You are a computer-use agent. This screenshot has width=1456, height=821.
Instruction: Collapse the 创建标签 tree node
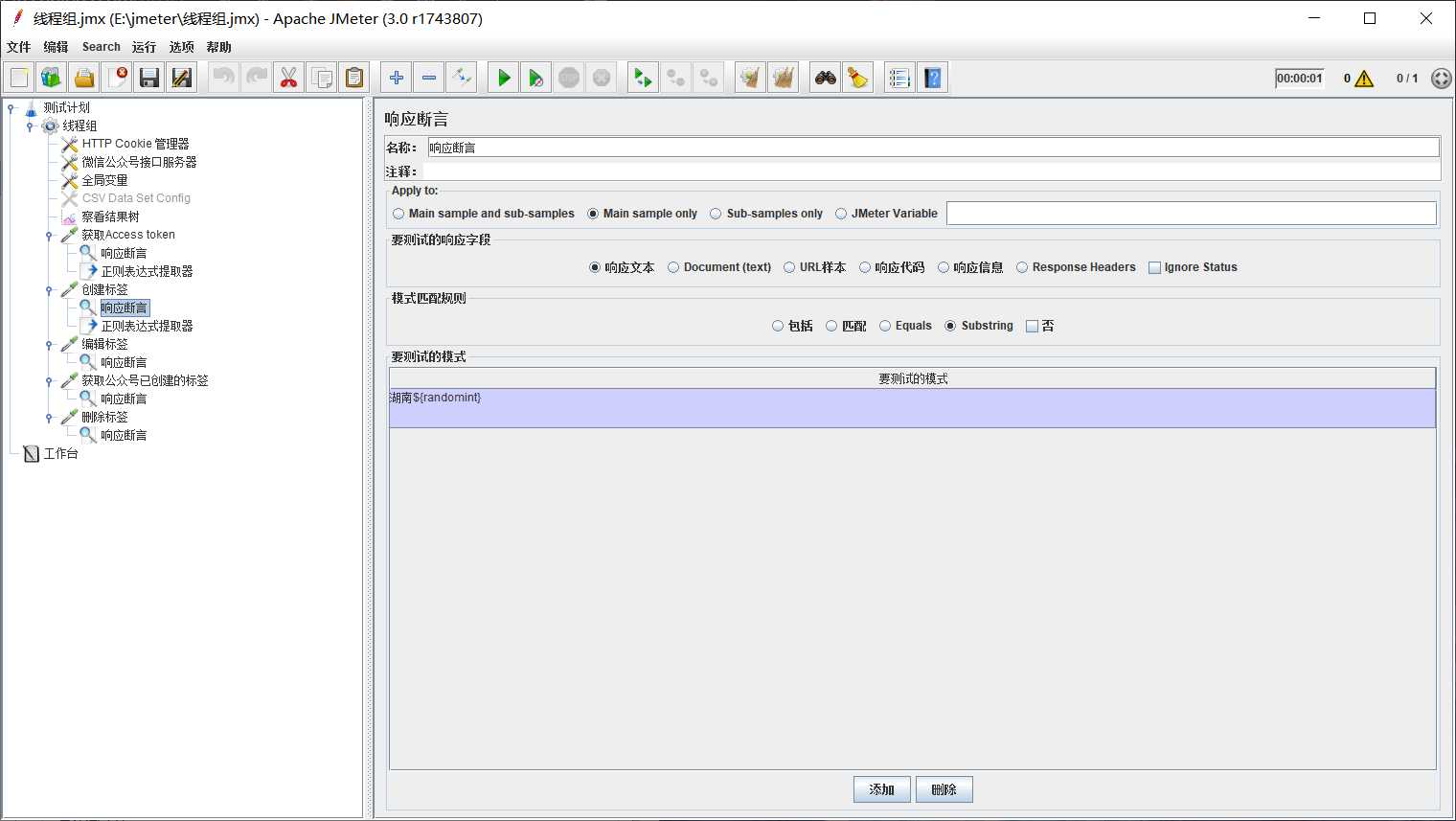tap(49, 289)
